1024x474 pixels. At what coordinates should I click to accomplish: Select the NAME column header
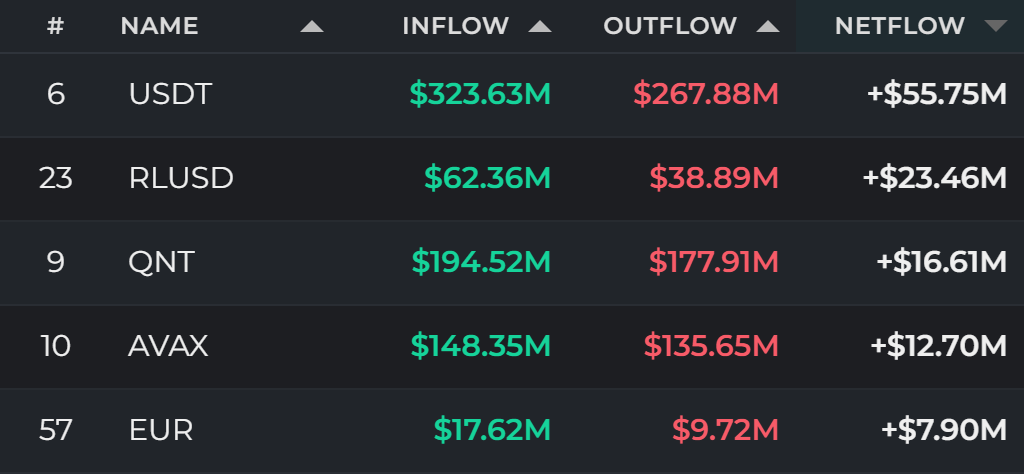click(159, 26)
